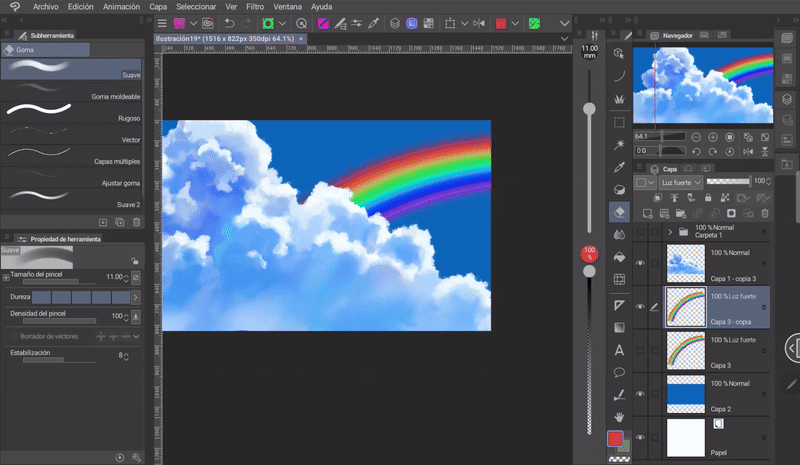Toggle visibility of Capa 3 layer

(x=640, y=350)
